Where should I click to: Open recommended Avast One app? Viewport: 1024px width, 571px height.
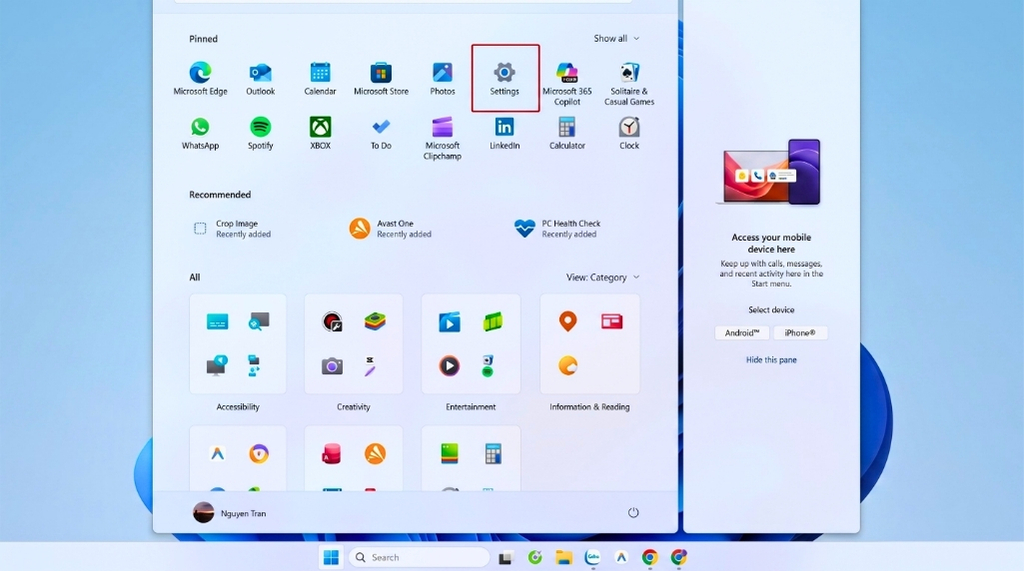(x=391, y=229)
